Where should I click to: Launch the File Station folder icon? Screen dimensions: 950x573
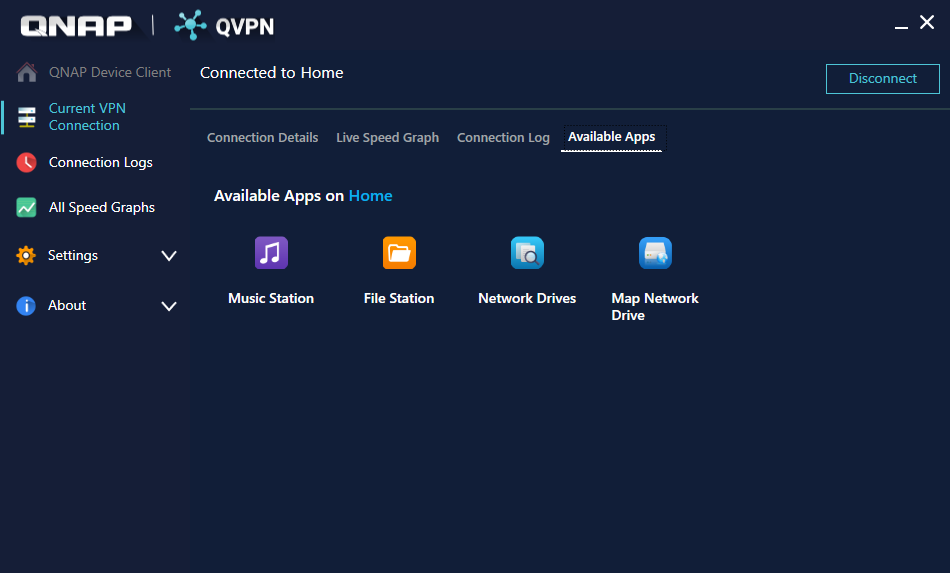tap(399, 253)
